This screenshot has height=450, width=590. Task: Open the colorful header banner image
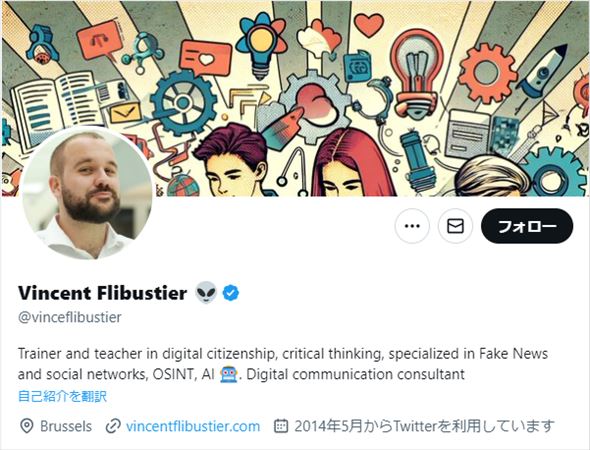295,99
